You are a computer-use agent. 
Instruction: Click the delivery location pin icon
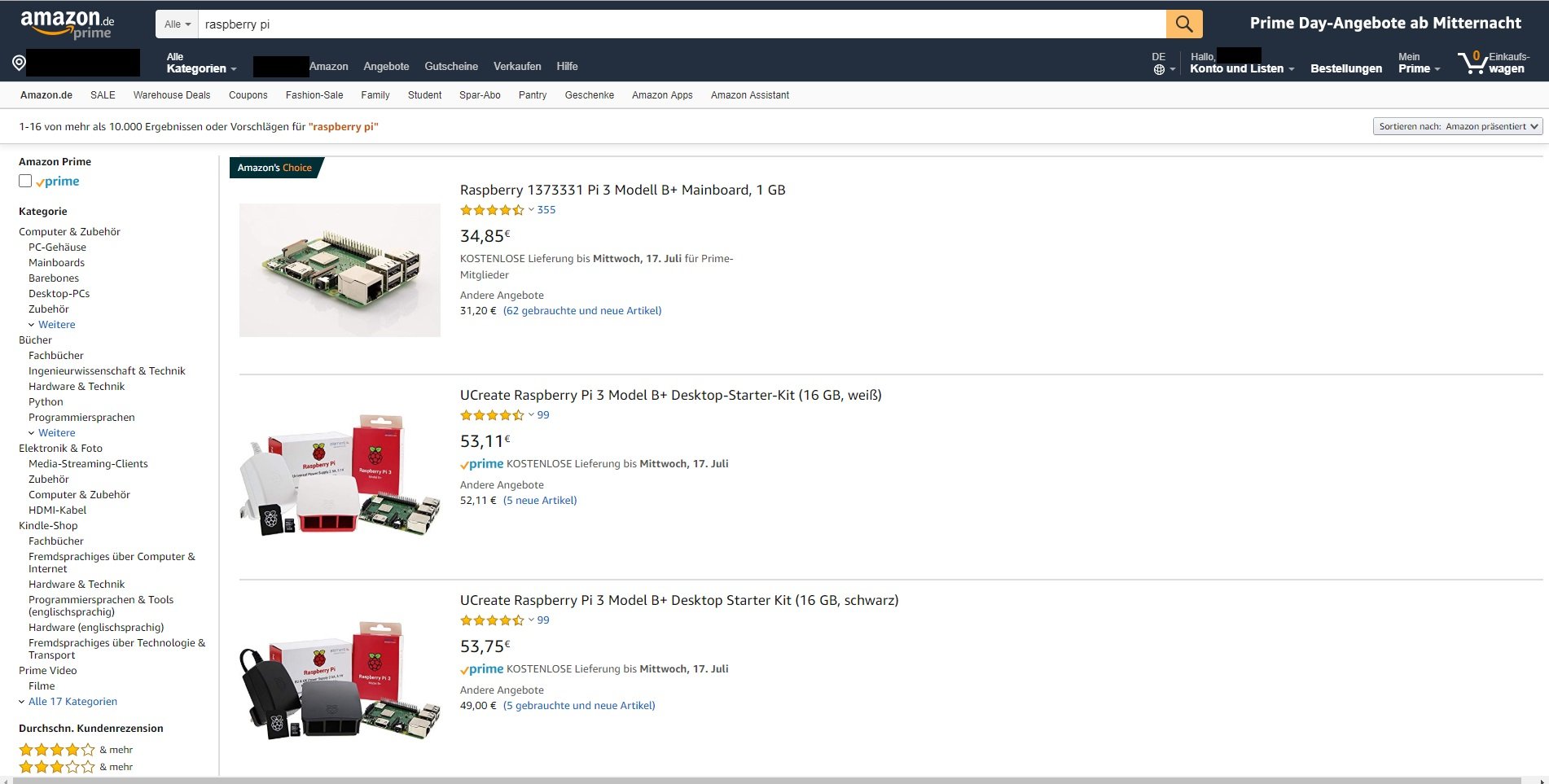19,63
